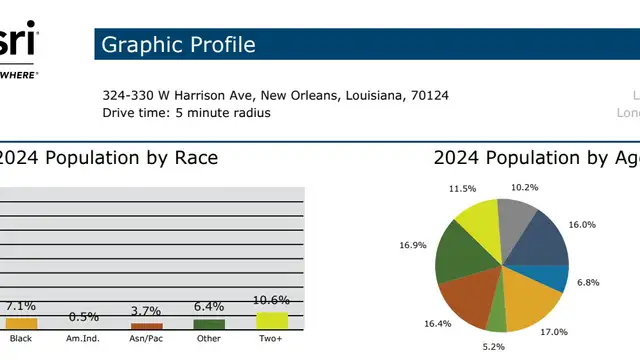Click the Asn/Pac axis label

(x=146, y=338)
